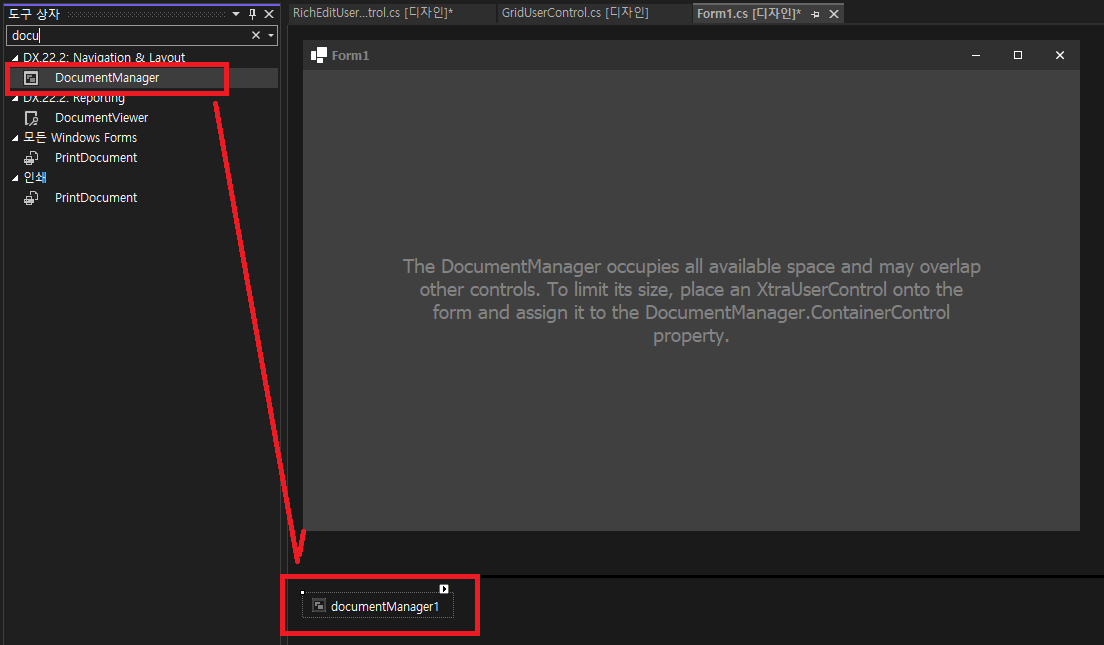The height and width of the screenshot is (645, 1104).
Task: Click PrintDocument printer icon under 모든 Windows Forms
Action: 31,158
